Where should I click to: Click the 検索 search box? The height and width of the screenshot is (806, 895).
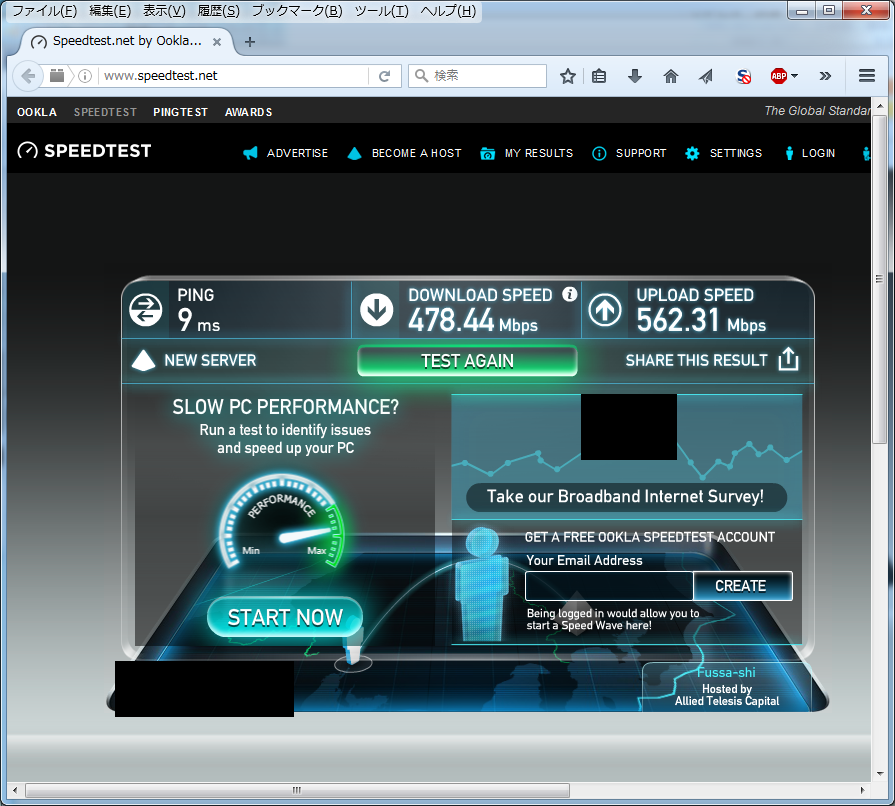pos(477,76)
